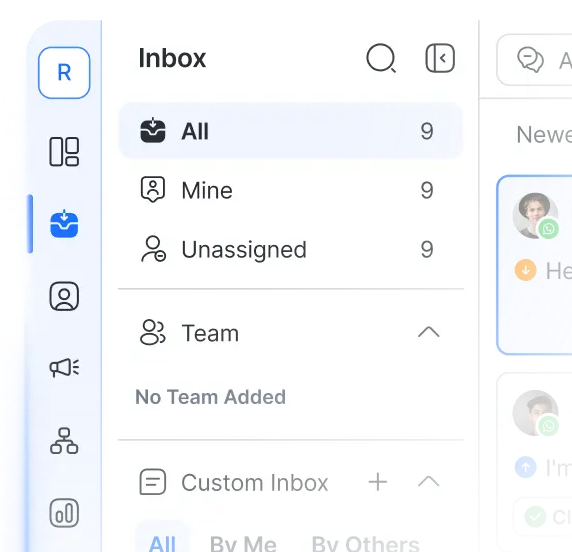Open the search in Inbox header
Image resolution: width=572 pixels, height=552 pixels.
pos(381,58)
